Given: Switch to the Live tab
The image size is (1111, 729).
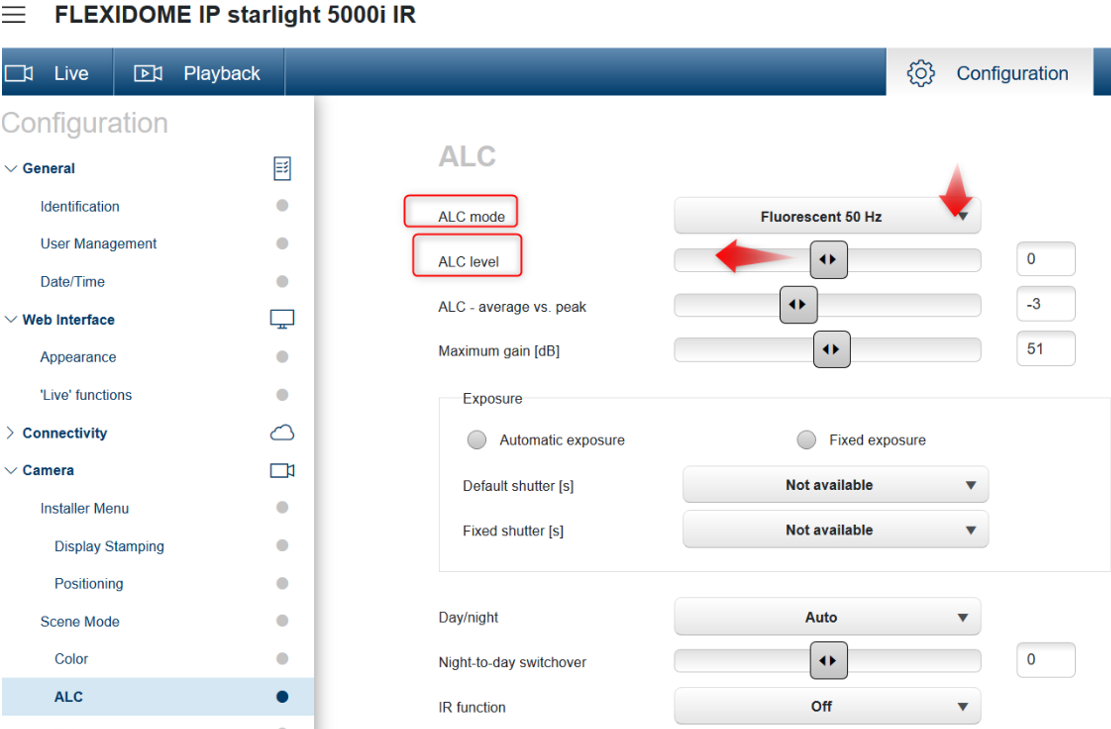Looking at the screenshot, I should [x=57, y=72].
